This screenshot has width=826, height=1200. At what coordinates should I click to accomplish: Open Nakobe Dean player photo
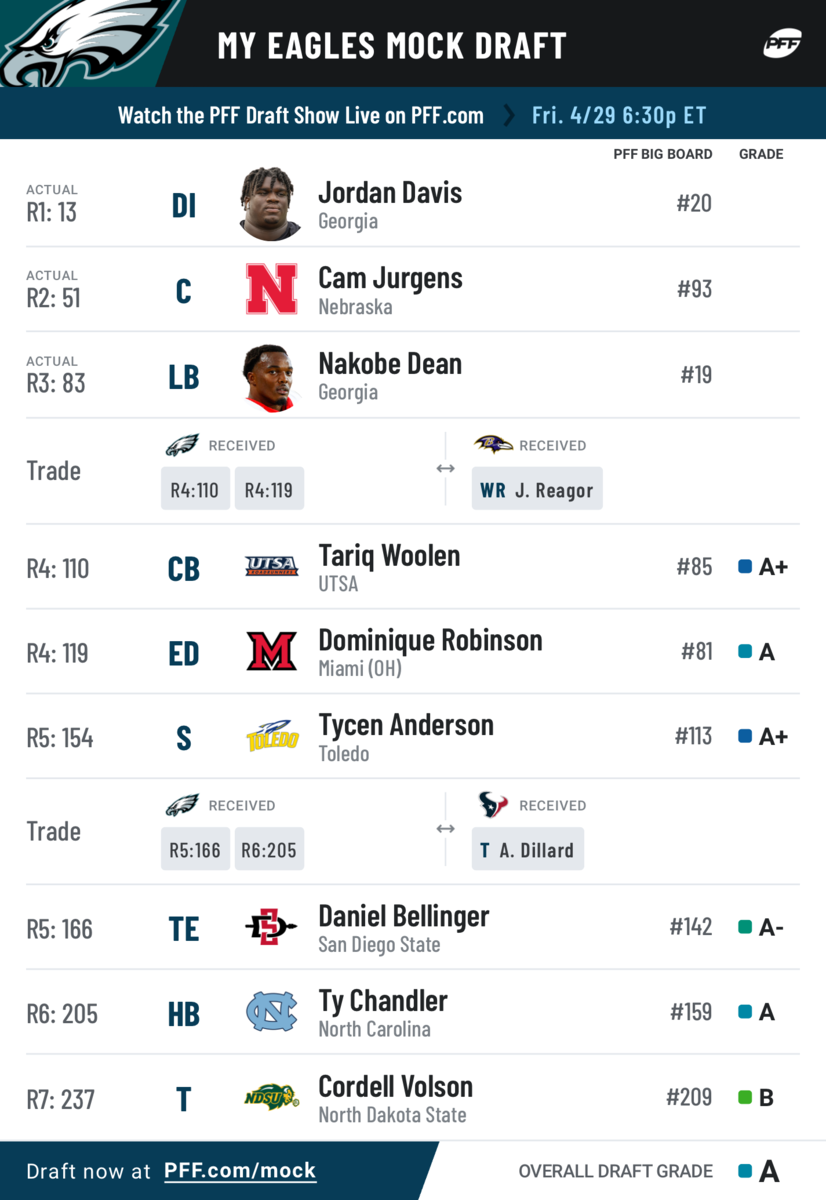point(271,377)
